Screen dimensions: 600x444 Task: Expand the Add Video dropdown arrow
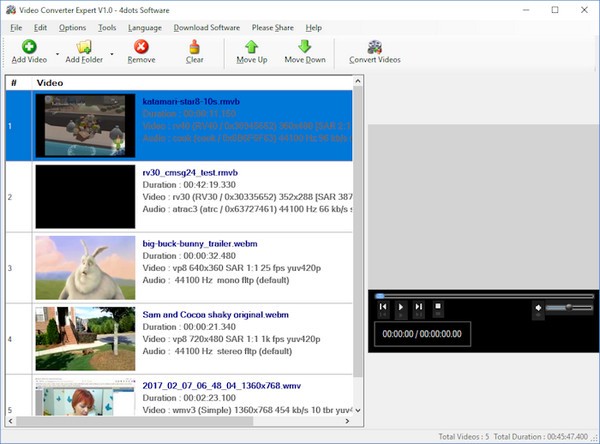tap(58, 52)
